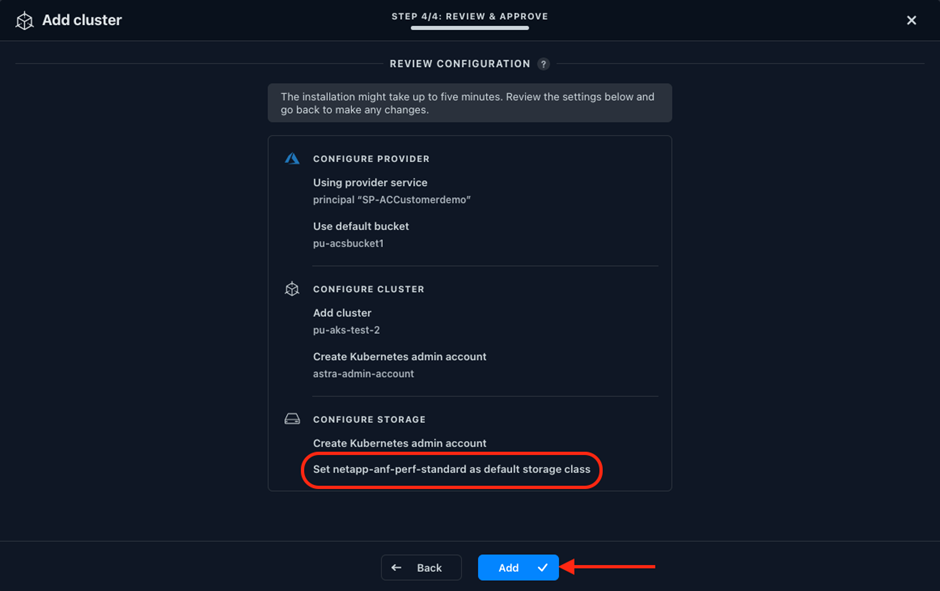Screen dimensions: 940x591
Task: Click the Configure Cluster section heading
Action: tap(369, 289)
